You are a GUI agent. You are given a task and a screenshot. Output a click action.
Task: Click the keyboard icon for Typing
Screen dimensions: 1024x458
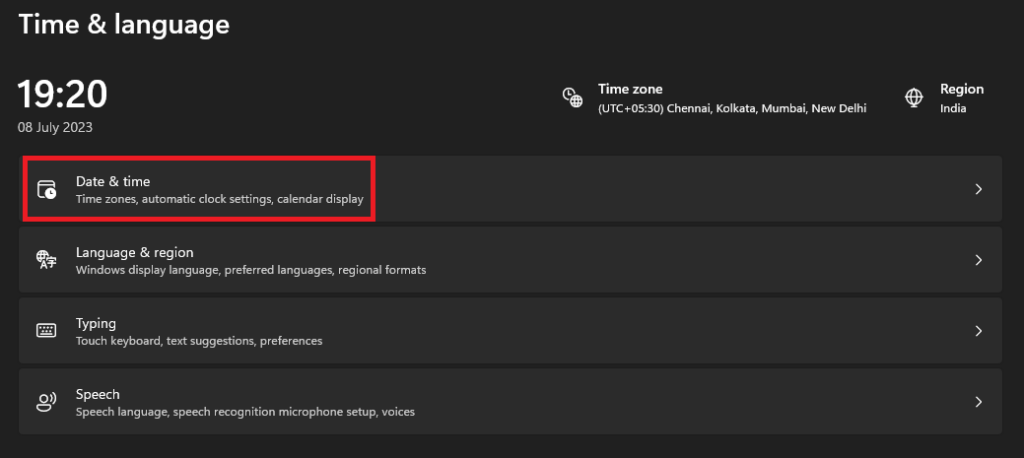47,331
